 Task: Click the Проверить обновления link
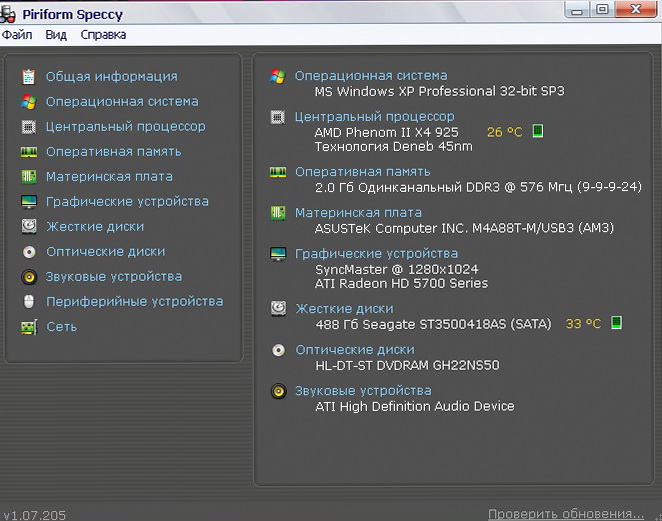(566, 514)
